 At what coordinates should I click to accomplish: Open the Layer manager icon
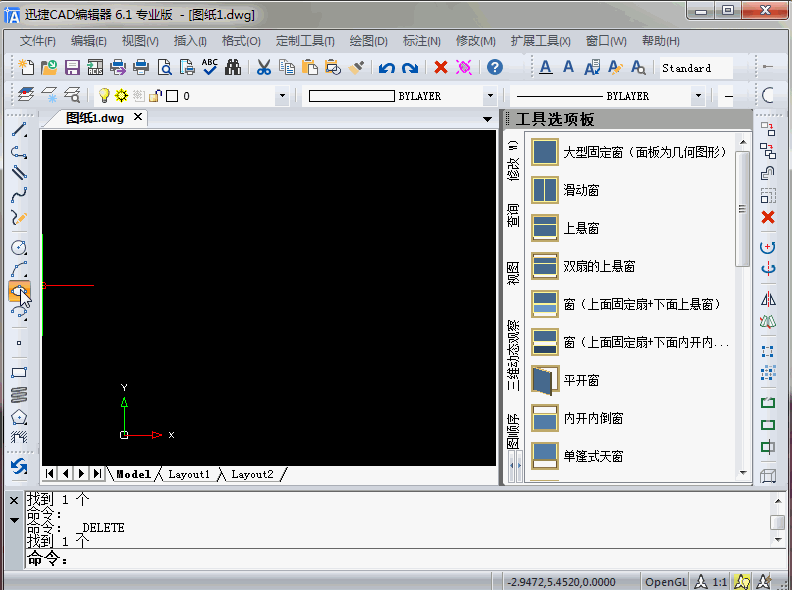pyautogui.click(x=26, y=95)
